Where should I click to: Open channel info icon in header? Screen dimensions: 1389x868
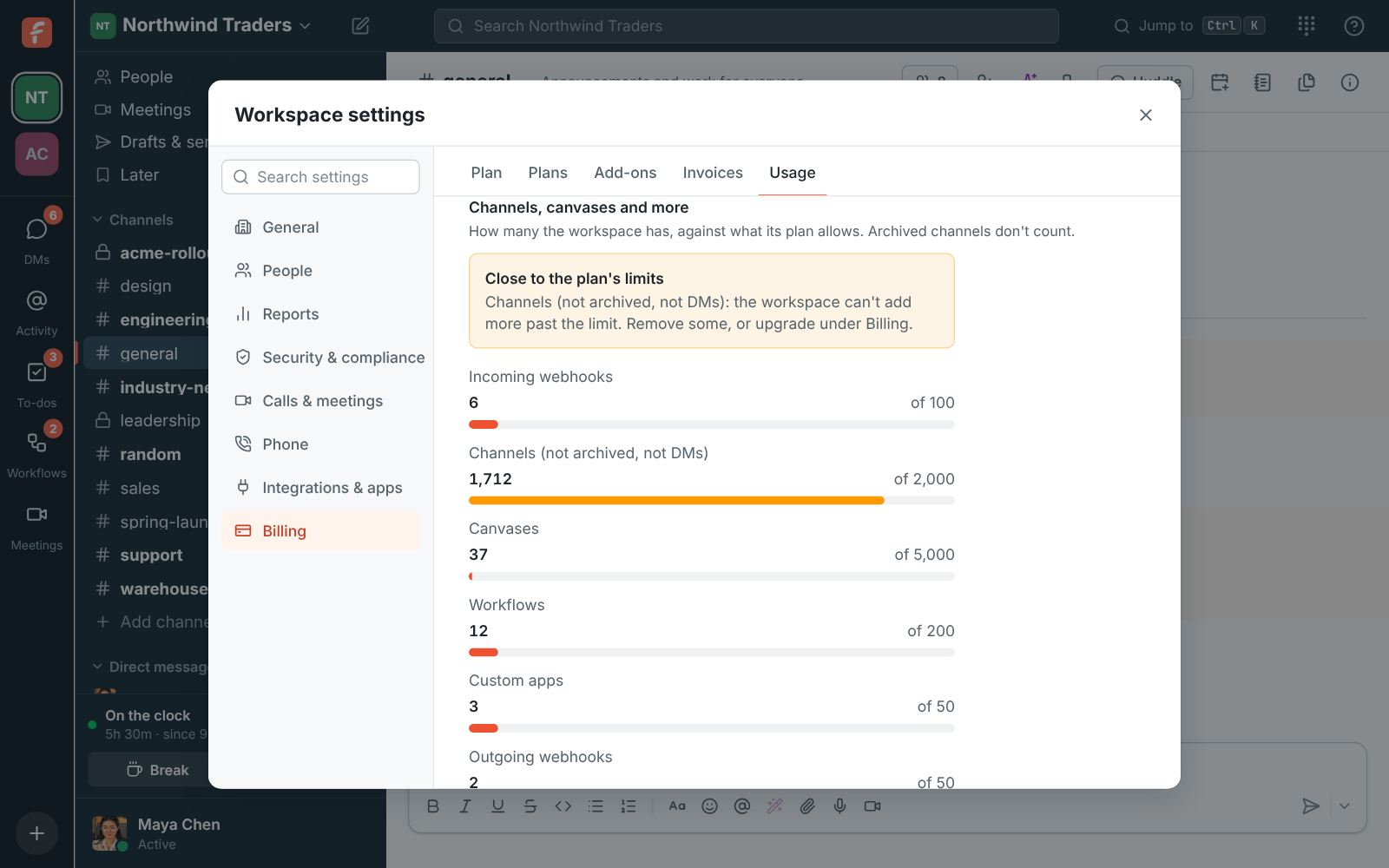1350,82
